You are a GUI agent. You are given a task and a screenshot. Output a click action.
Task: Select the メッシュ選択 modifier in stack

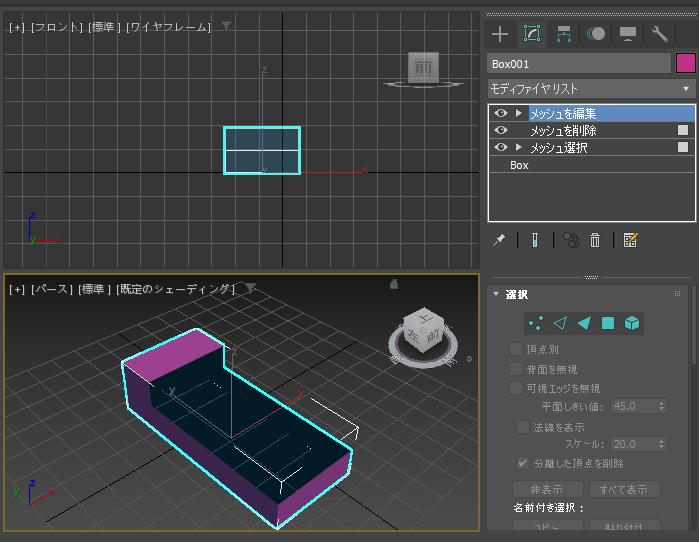click(559, 148)
